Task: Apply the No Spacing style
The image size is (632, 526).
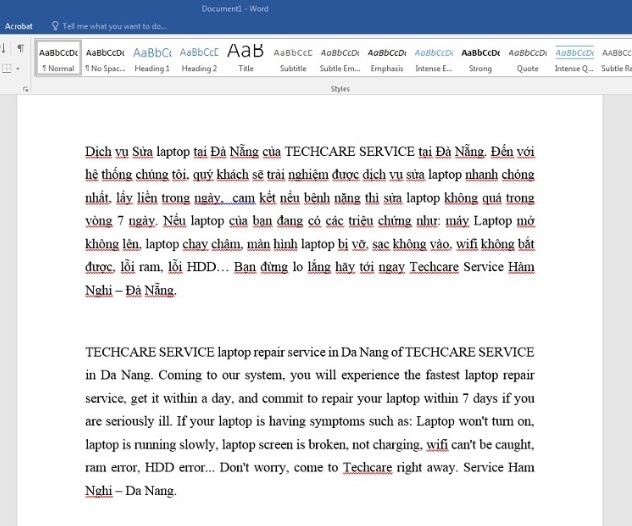Action: [x=105, y=58]
